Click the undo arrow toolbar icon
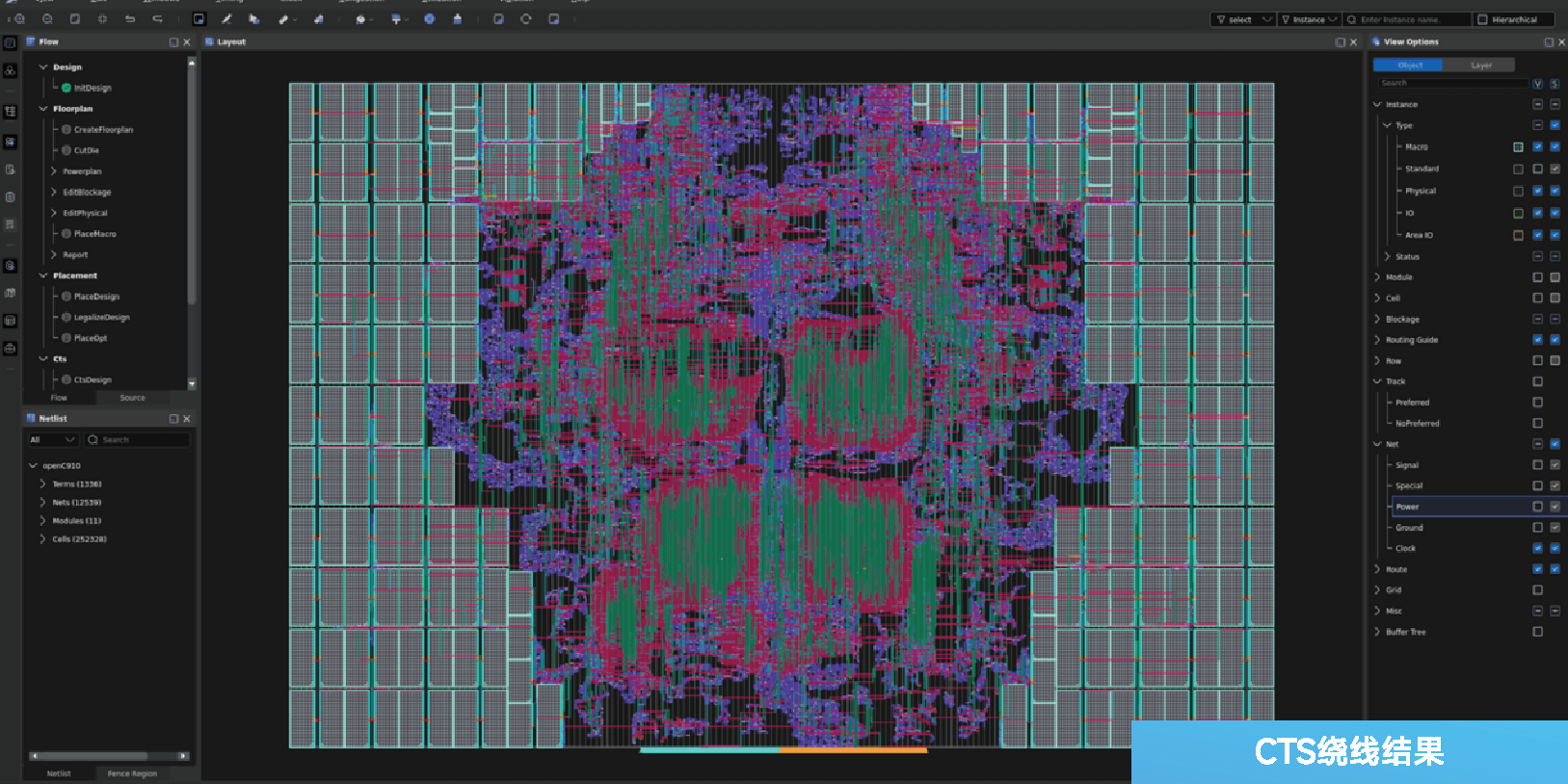The width and height of the screenshot is (1568, 784). (x=130, y=19)
